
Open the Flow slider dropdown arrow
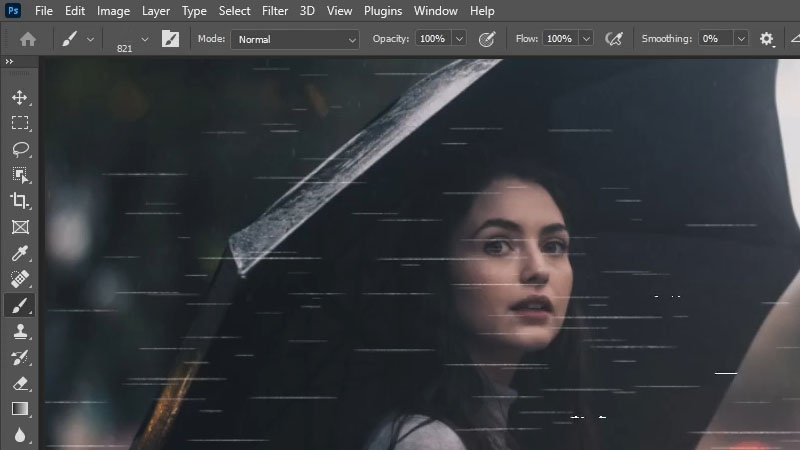pyautogui.click(x=586, y=39)
